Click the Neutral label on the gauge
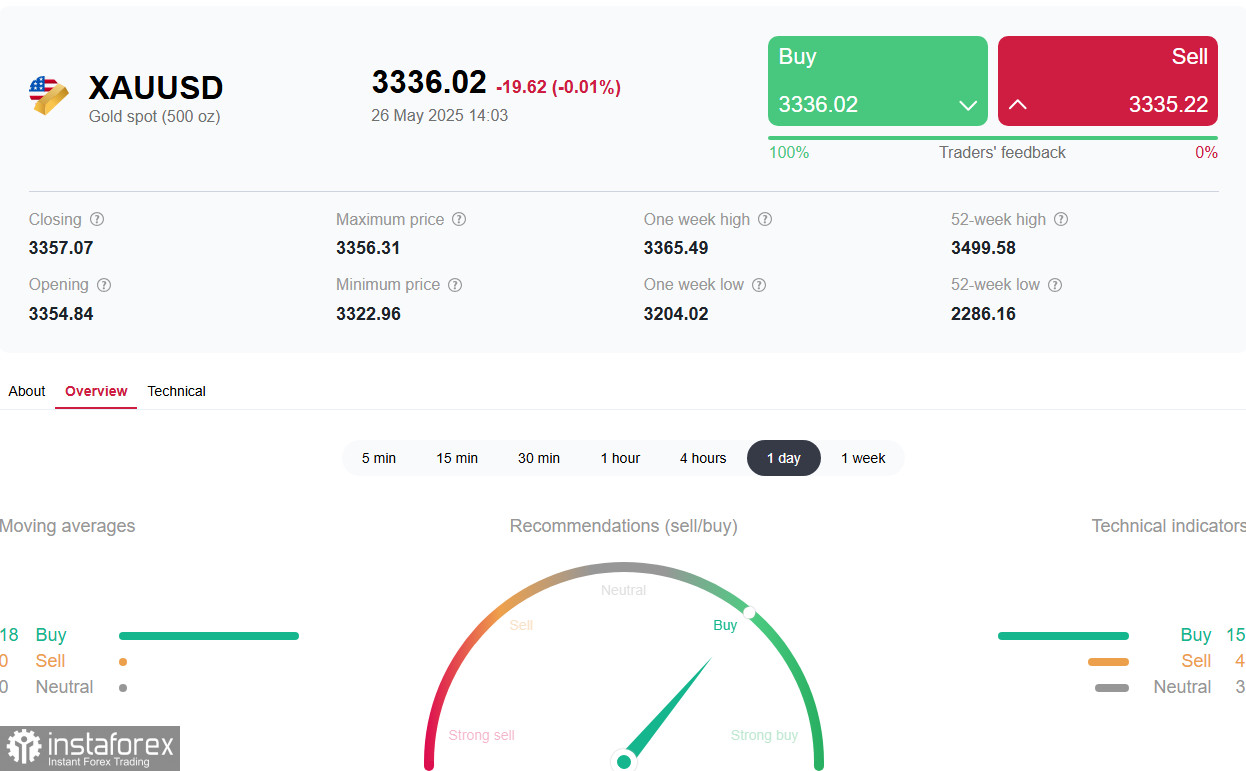The image size is (1246, 771). point(623,590)
